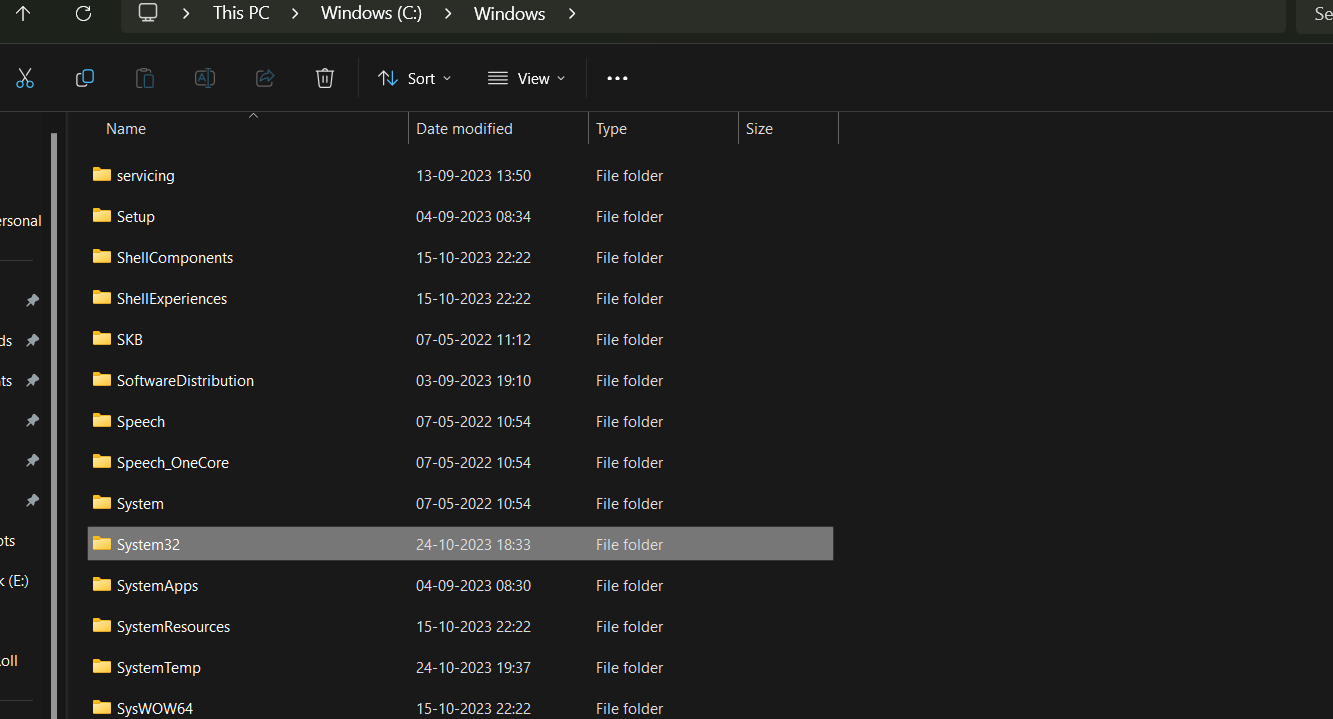Image resolution: width=1333 pixels, height=719 pixels.
Task: Click the Speech_OneCore folder name
Action: [173, 462]
